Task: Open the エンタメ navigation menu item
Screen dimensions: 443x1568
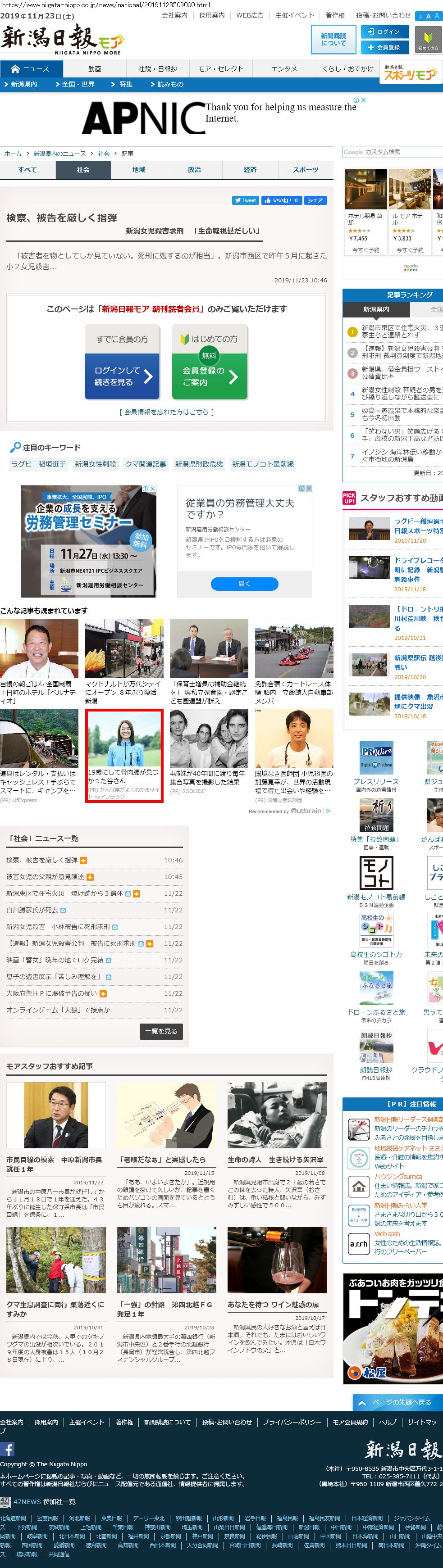Action: click(284, 69)
